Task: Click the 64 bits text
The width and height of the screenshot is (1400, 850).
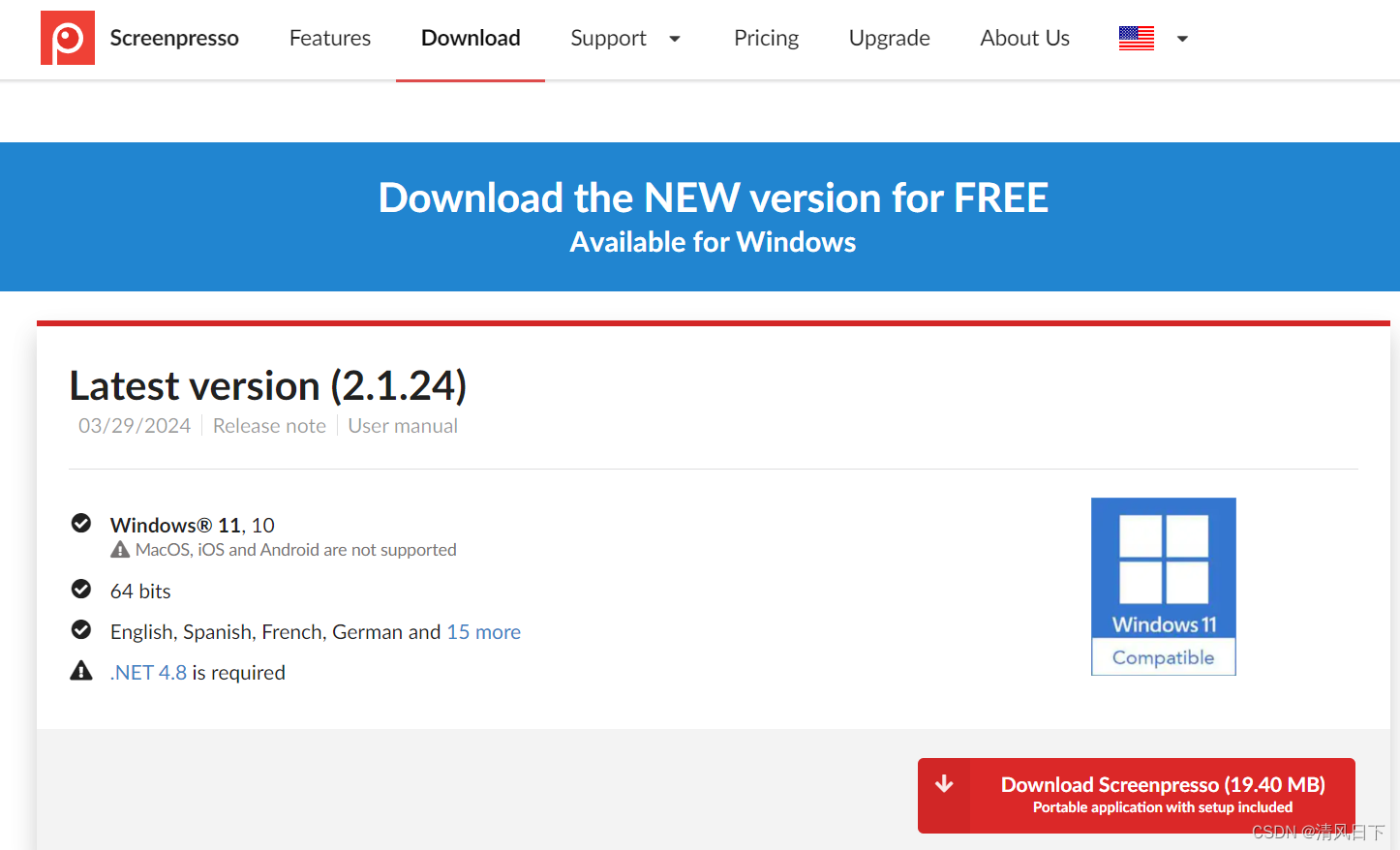Action: 140,592
